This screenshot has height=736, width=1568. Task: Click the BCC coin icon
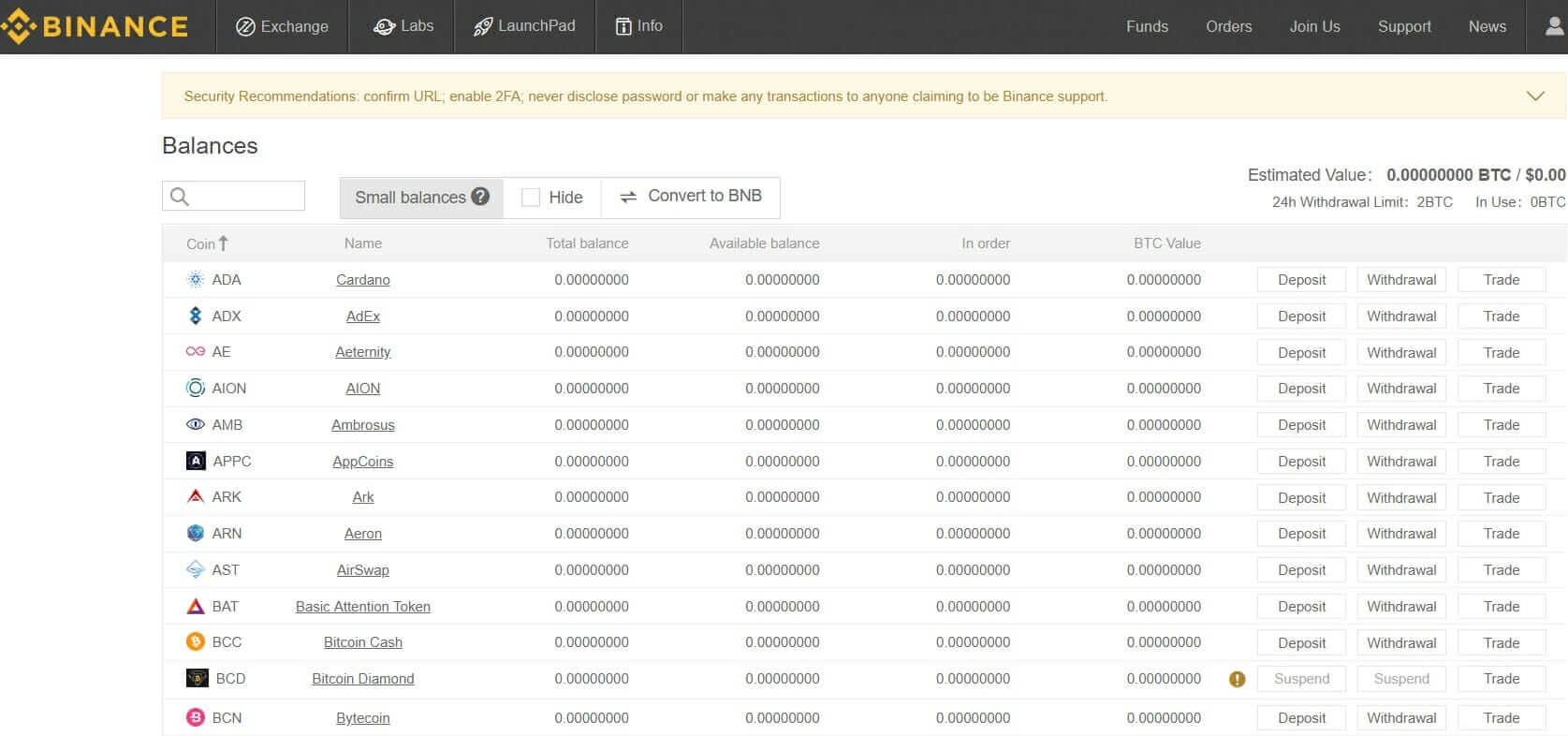[x=196, y=641]
